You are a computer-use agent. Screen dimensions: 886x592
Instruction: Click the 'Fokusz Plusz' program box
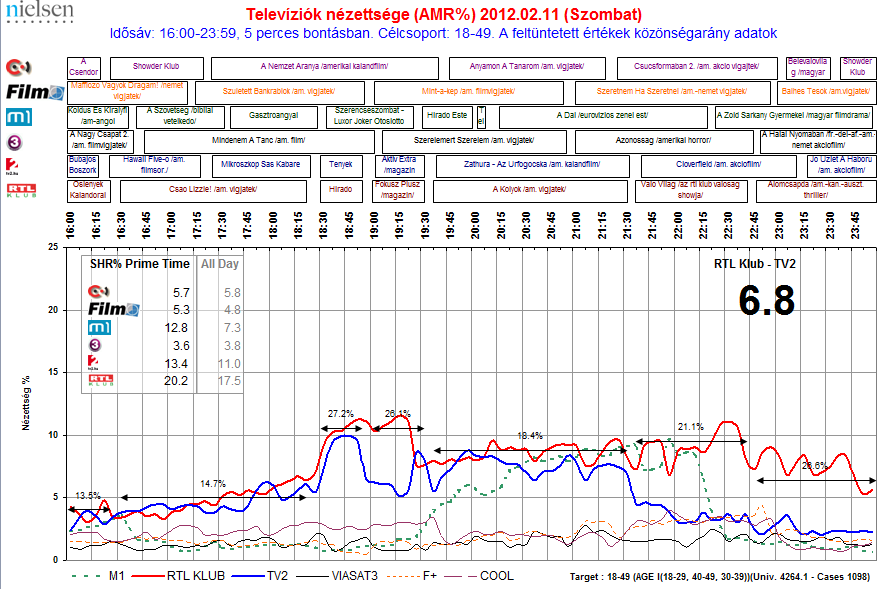[398, 191]
